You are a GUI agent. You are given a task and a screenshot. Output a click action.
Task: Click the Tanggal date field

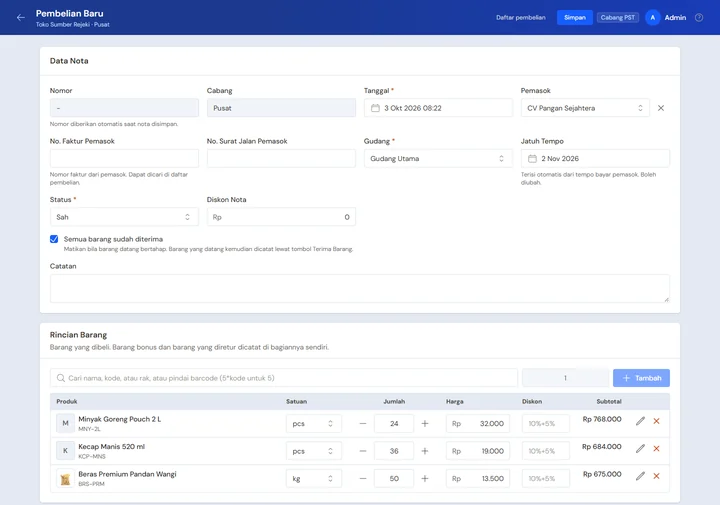[438, 108]
